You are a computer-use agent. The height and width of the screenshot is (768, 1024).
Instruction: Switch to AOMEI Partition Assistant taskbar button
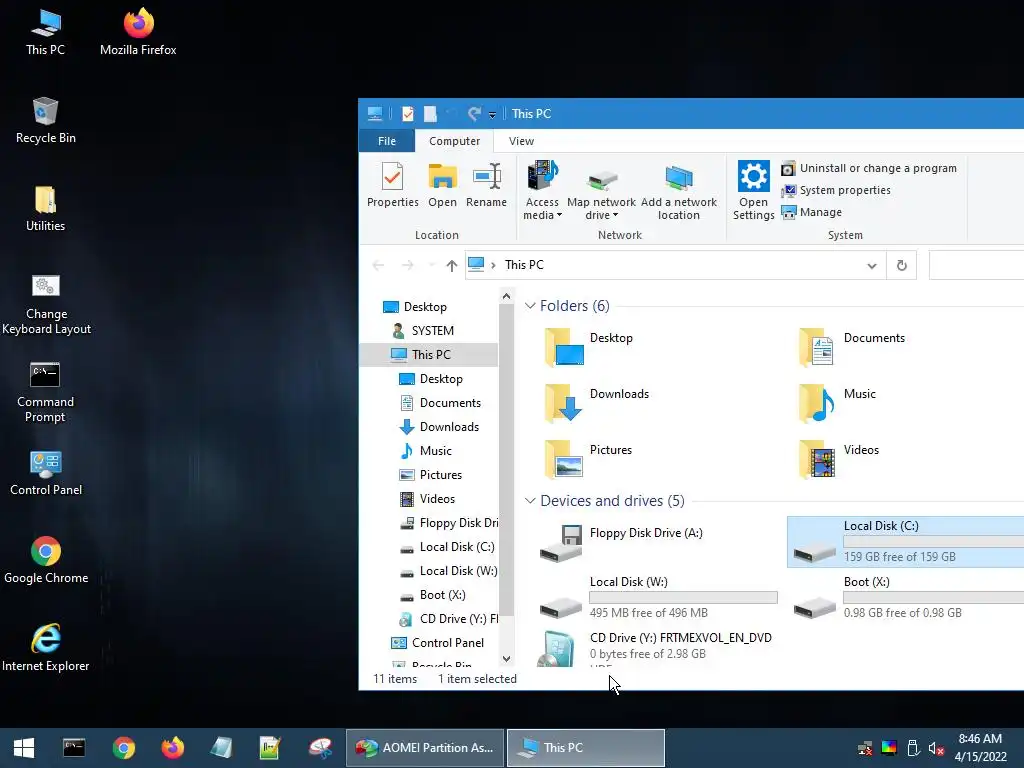424,748
